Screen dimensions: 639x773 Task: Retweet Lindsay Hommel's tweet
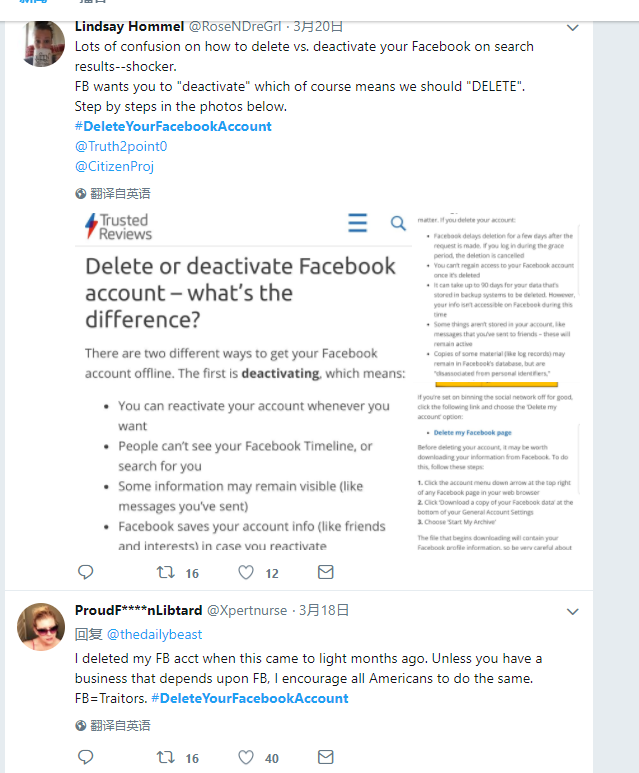click(x=167, y=572)
